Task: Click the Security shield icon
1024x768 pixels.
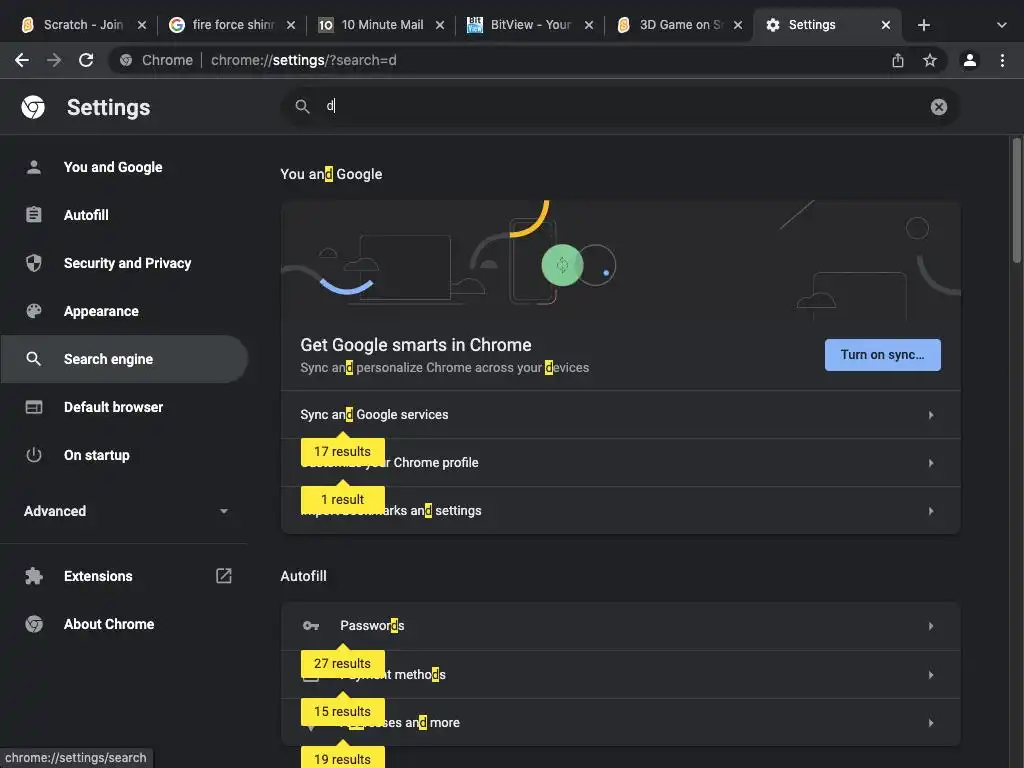Action: click(x=33, y=263)
